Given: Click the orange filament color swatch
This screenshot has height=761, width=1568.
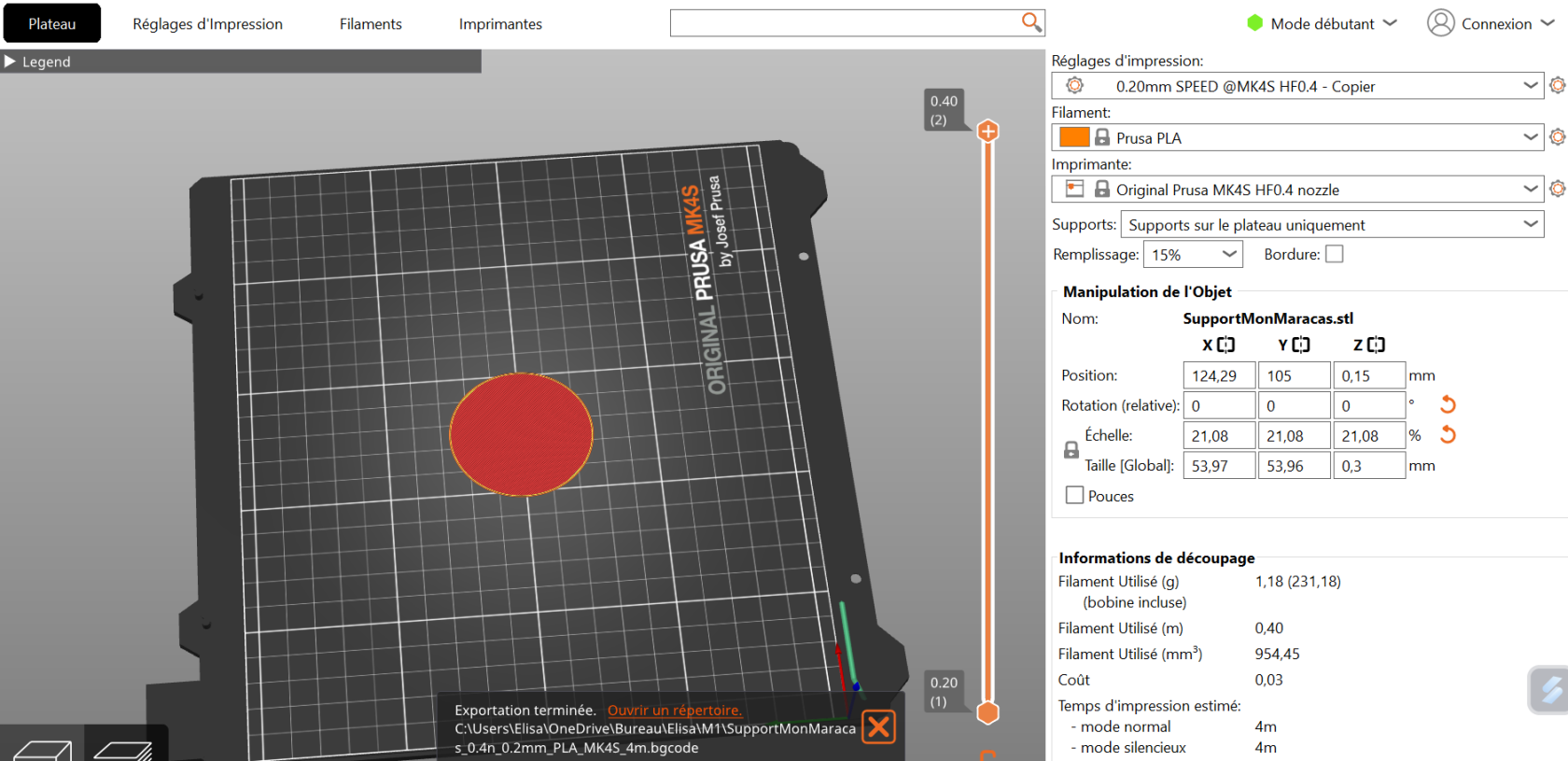Looking at the screenshot, I should click(x=1074, y=137).
